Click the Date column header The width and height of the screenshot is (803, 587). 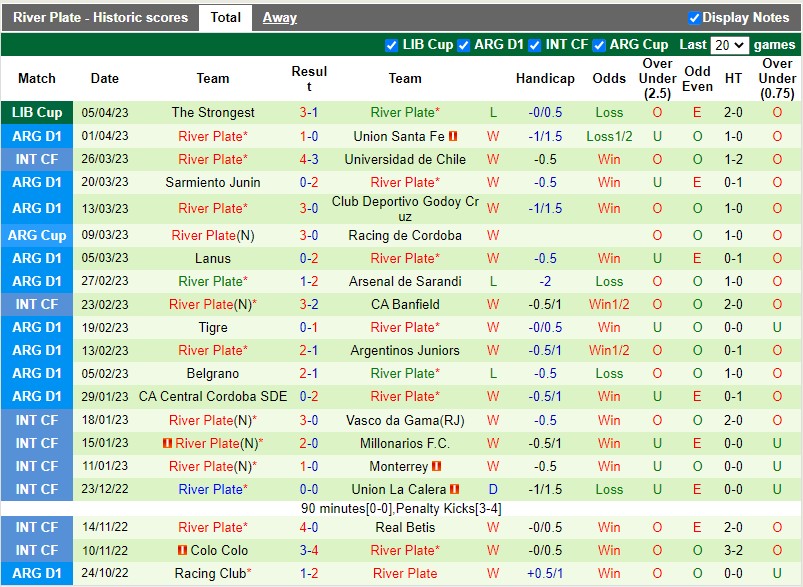[x=104, y=78]
